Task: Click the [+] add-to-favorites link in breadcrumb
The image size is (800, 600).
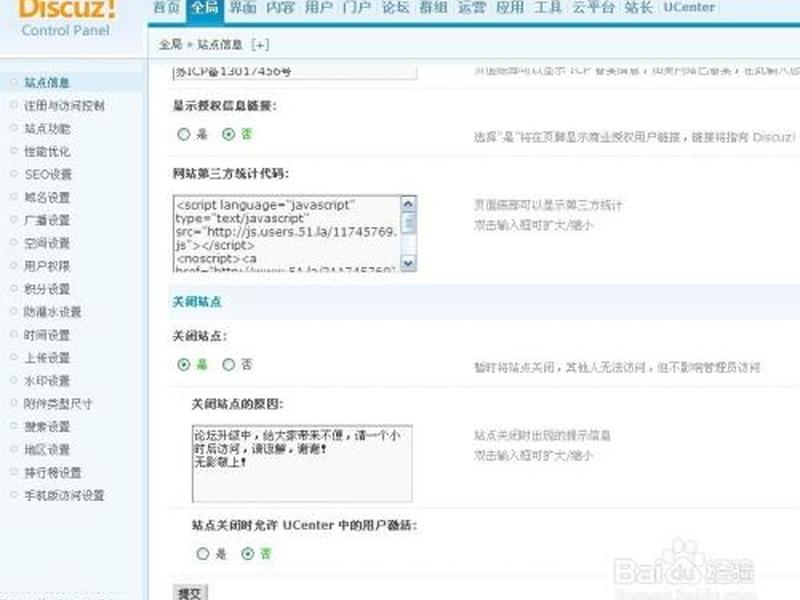Action: pyautogui.click(x=260, y=45)
